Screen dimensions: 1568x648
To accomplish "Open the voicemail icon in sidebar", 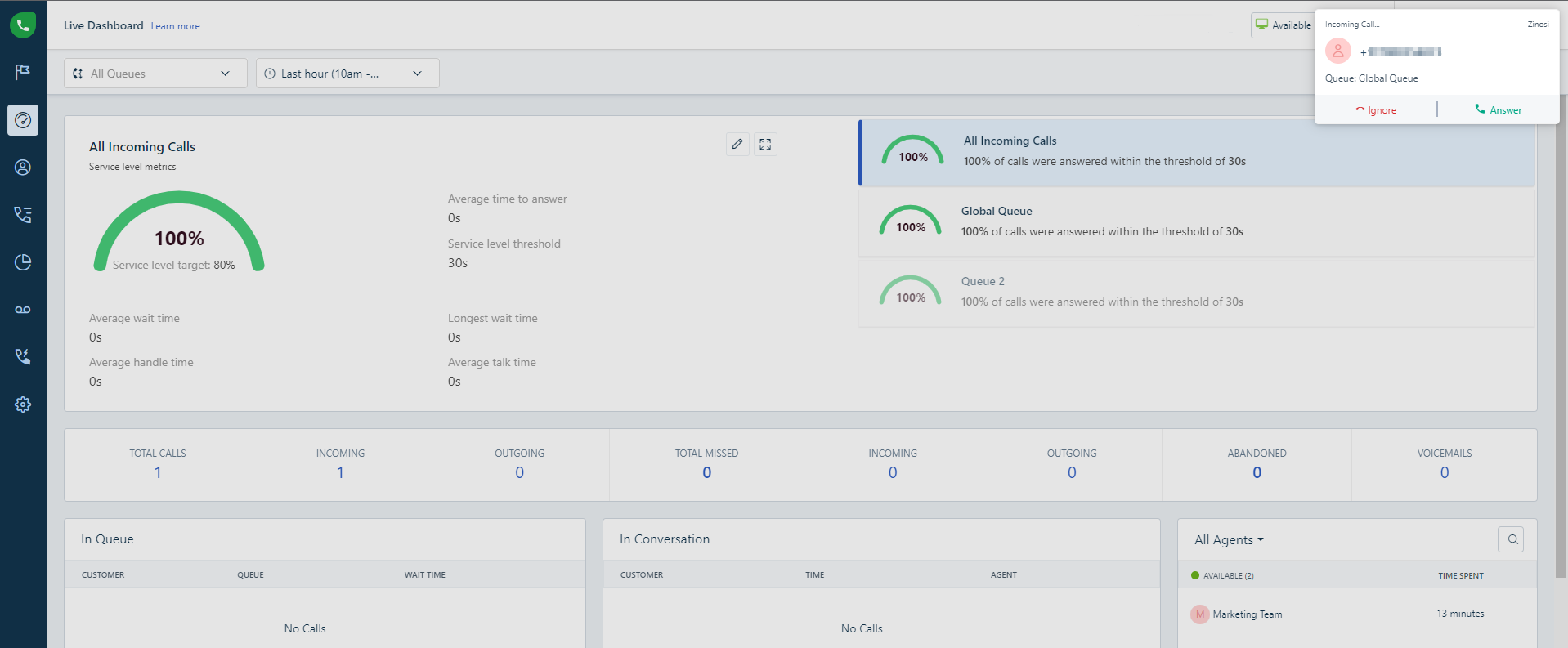I will 23,310.
